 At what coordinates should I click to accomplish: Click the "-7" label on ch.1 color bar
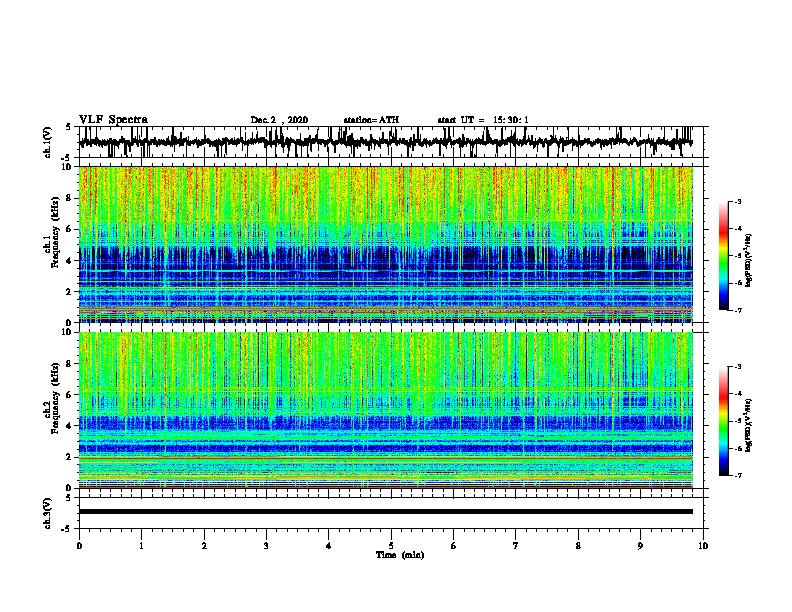(x=738, y=310)
